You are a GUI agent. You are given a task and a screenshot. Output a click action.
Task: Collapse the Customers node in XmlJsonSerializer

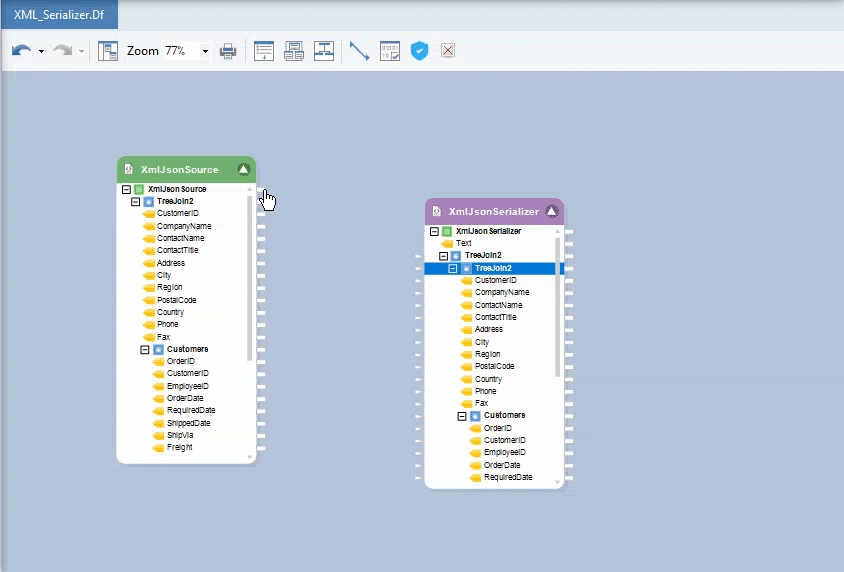tap(463, 416)
